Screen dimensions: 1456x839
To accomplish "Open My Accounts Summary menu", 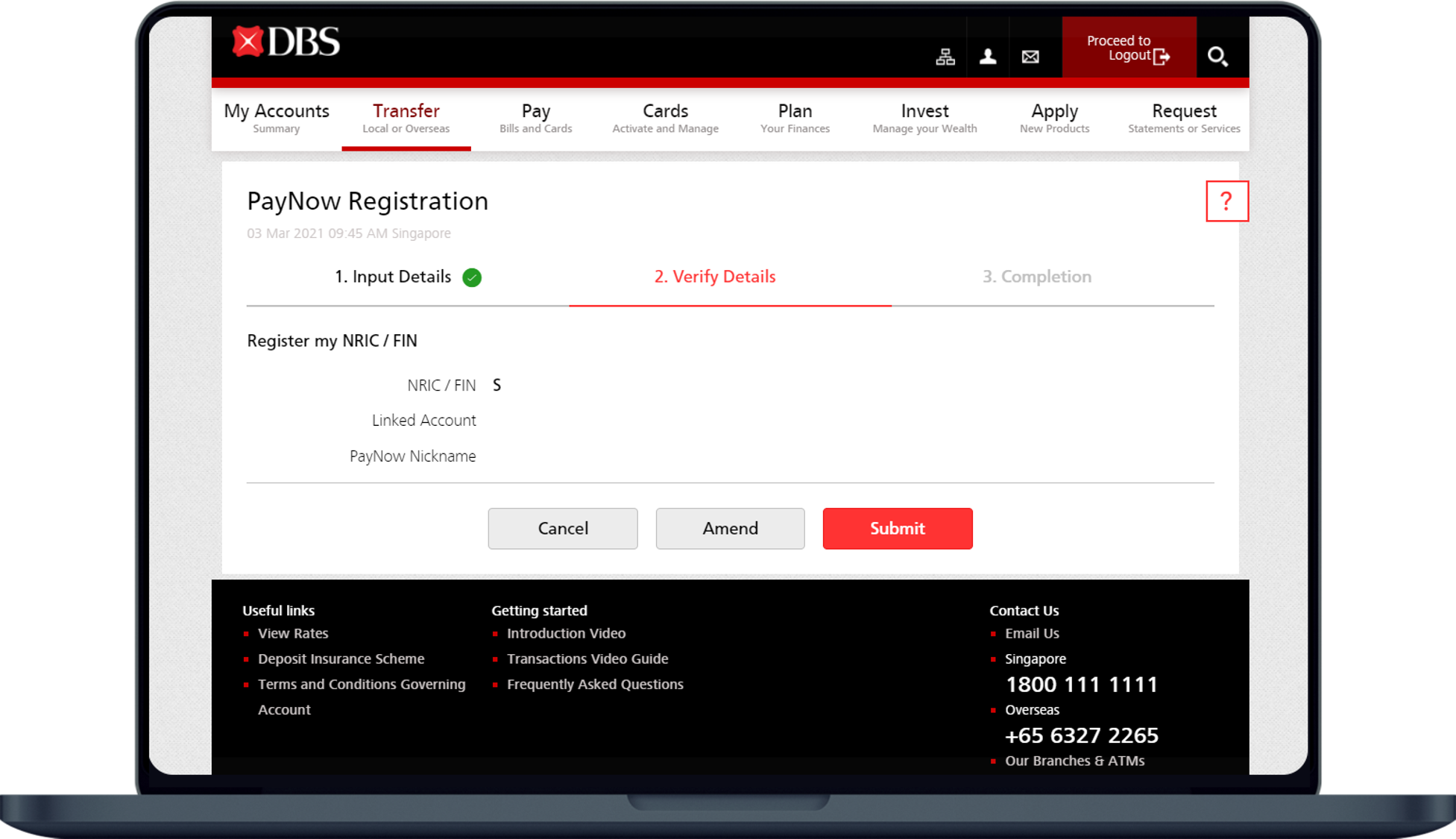I will click(277, 118).
